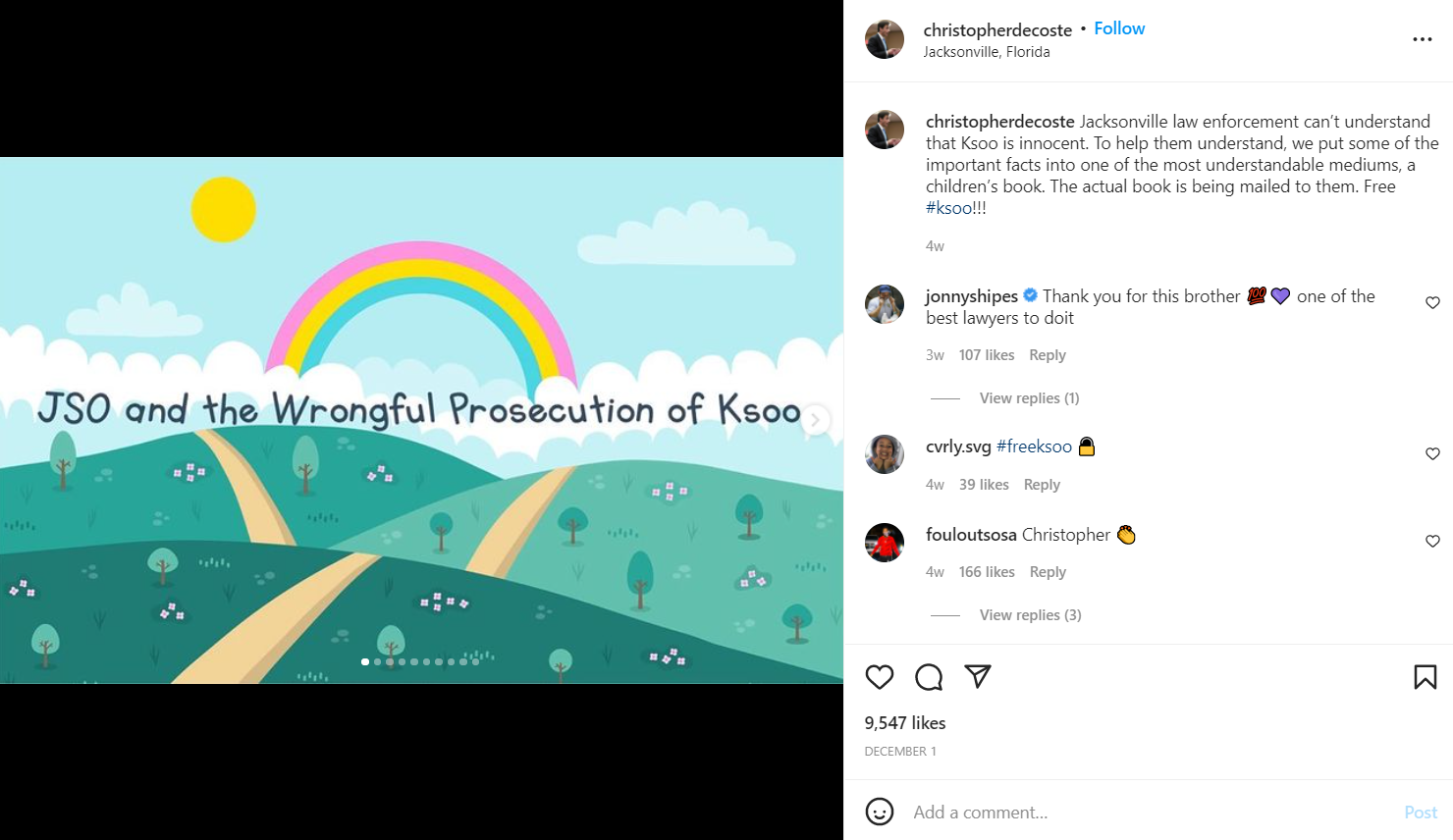Image resolution: width=1453 pixels, height=840 pixels.
Task: Like the post with the heart icon
Action: click(880, 677)
